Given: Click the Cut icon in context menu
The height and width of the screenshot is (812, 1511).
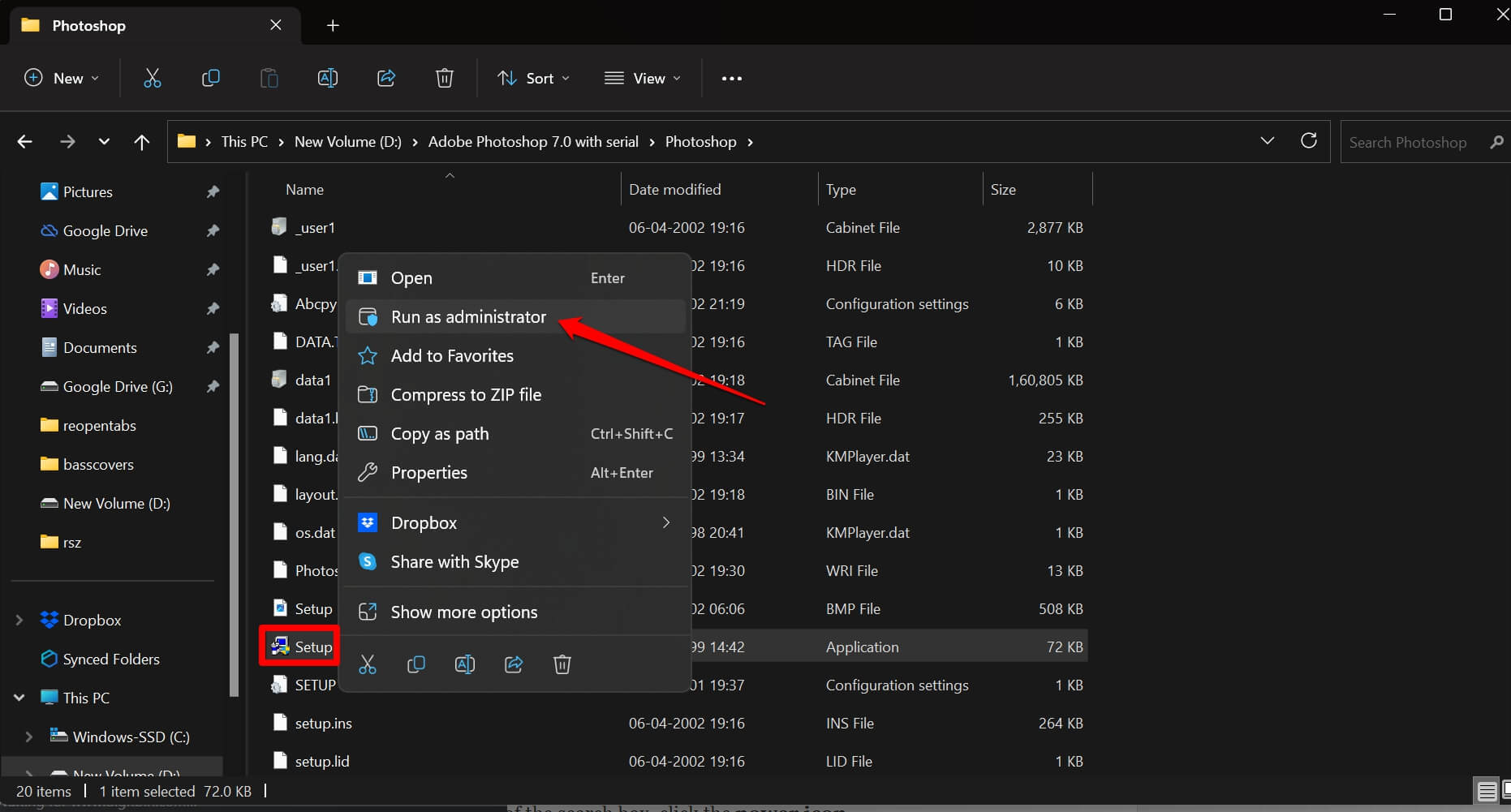Looking at the screenshot, I should pyautogui.click(x=368, y=664).
